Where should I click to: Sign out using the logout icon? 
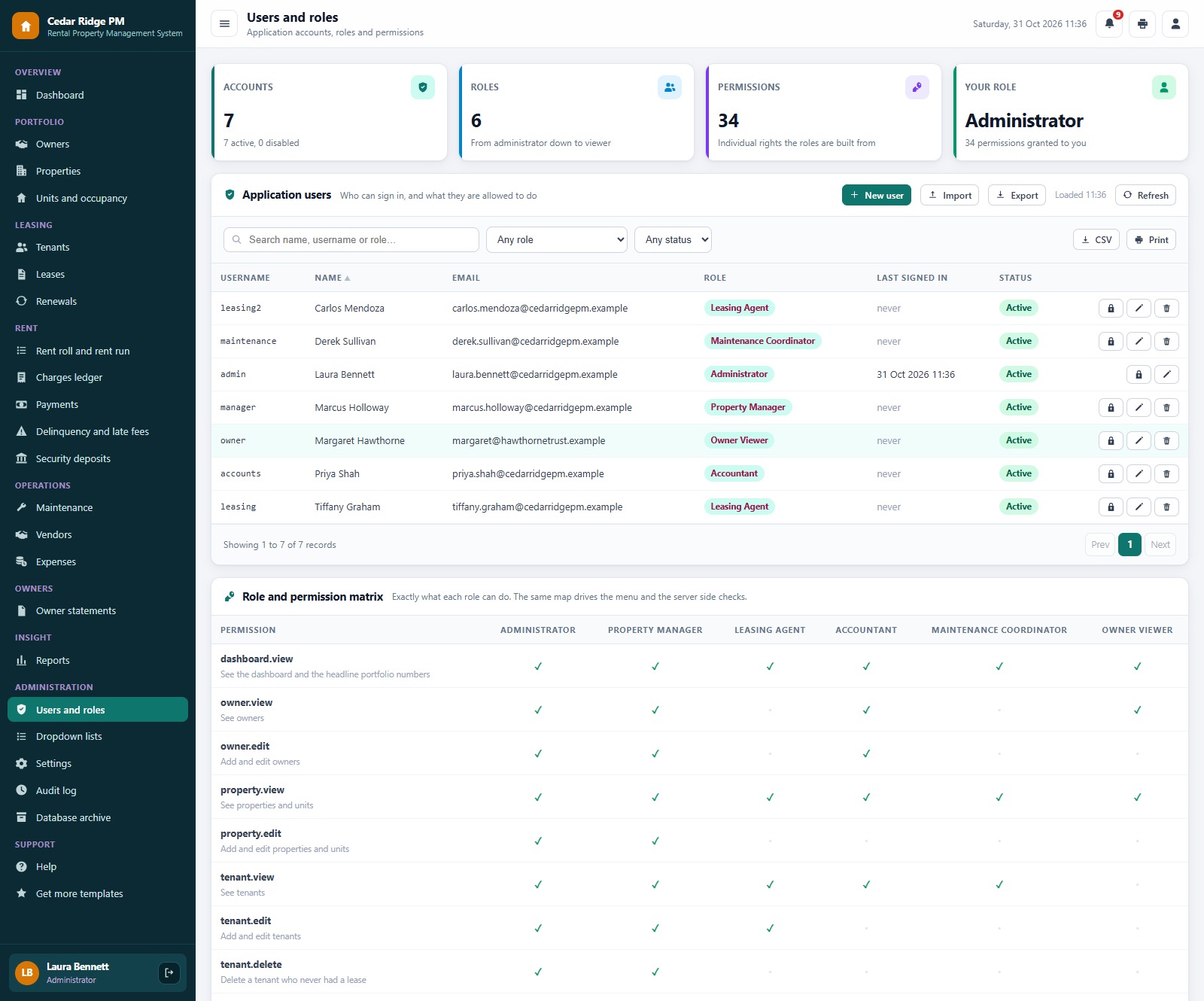(169, 972)
